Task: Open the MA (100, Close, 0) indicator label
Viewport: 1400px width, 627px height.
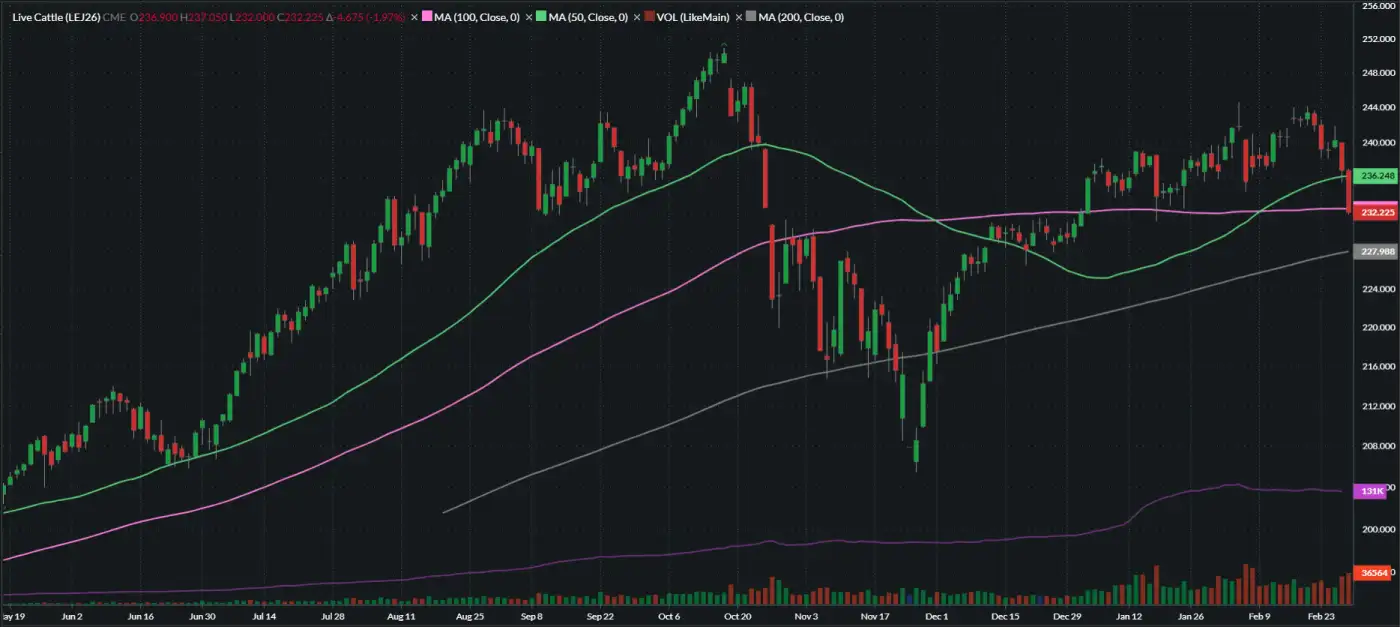Action: point(477,18)
